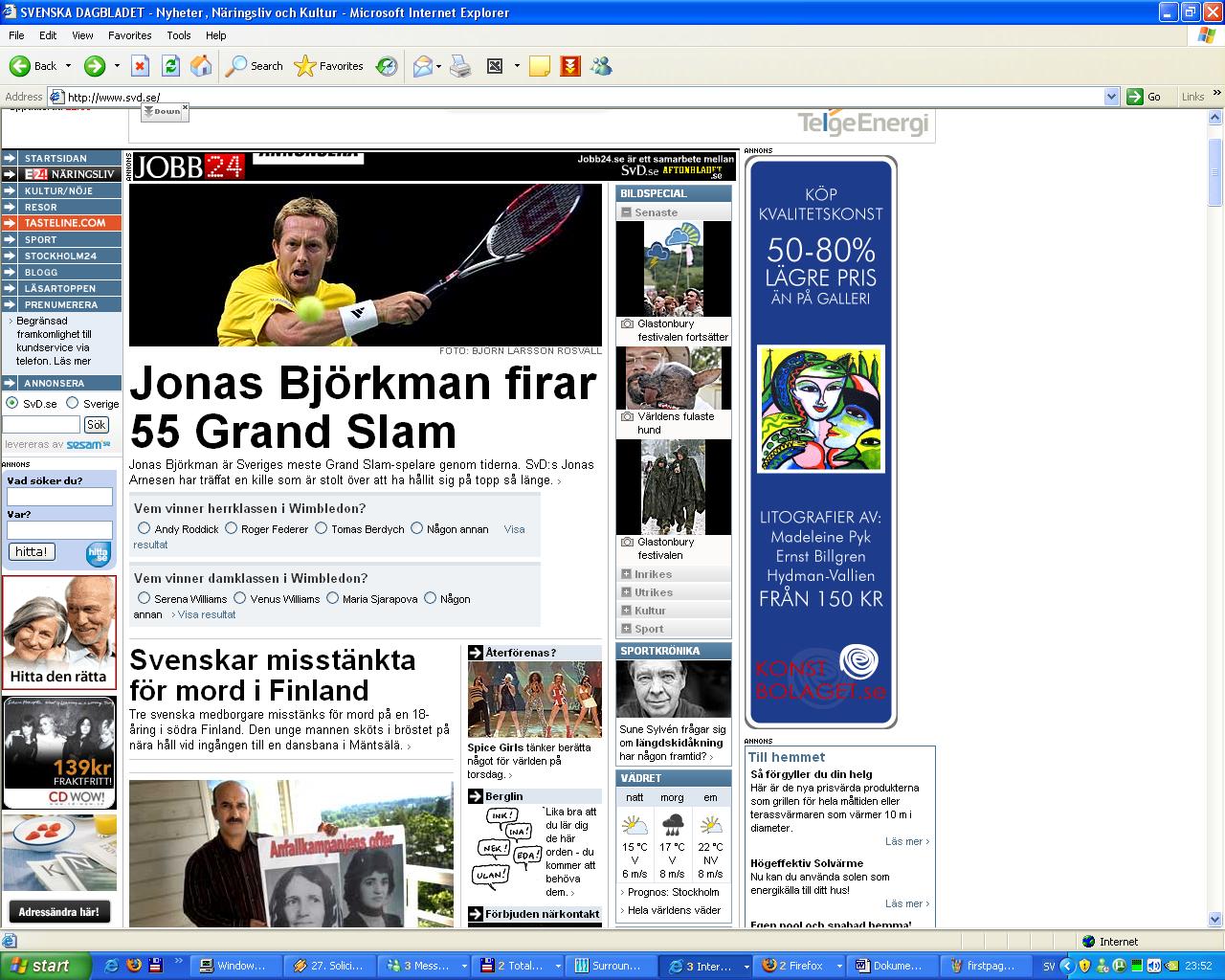The image size is (1225, 980).
Task: Open the Help menu
Action: coord(216,35)
